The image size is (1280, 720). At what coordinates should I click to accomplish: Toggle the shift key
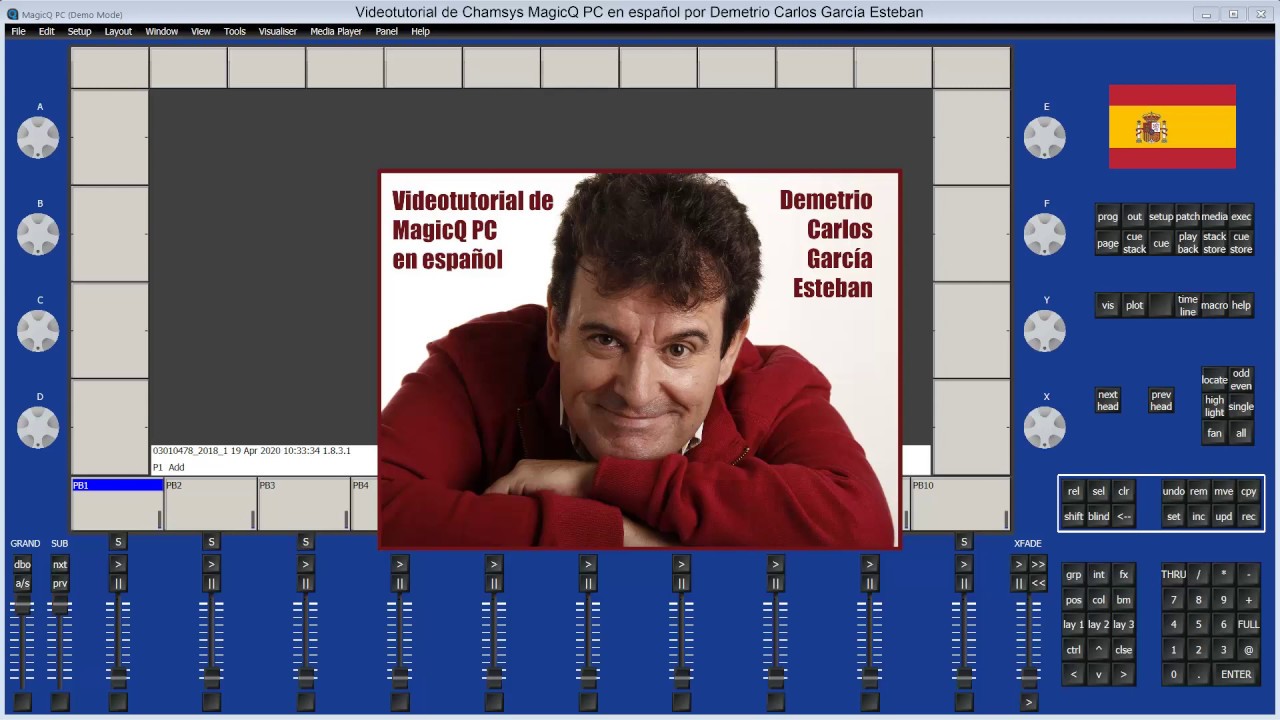[x=1073, y=517]
